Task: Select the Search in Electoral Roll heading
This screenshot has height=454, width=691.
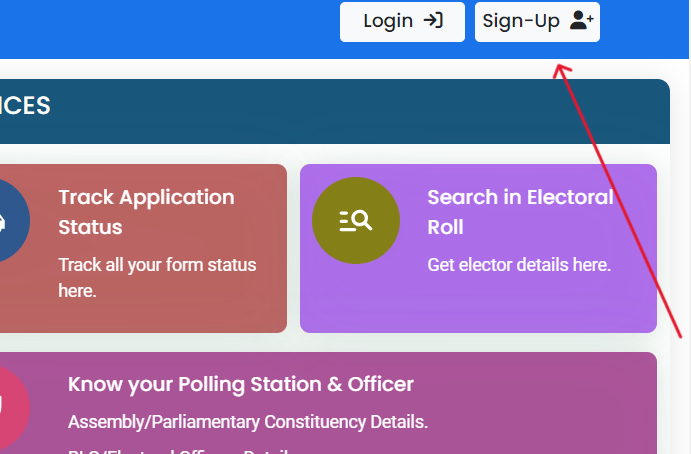Action: pyautogui.click(x=520, y=212)
